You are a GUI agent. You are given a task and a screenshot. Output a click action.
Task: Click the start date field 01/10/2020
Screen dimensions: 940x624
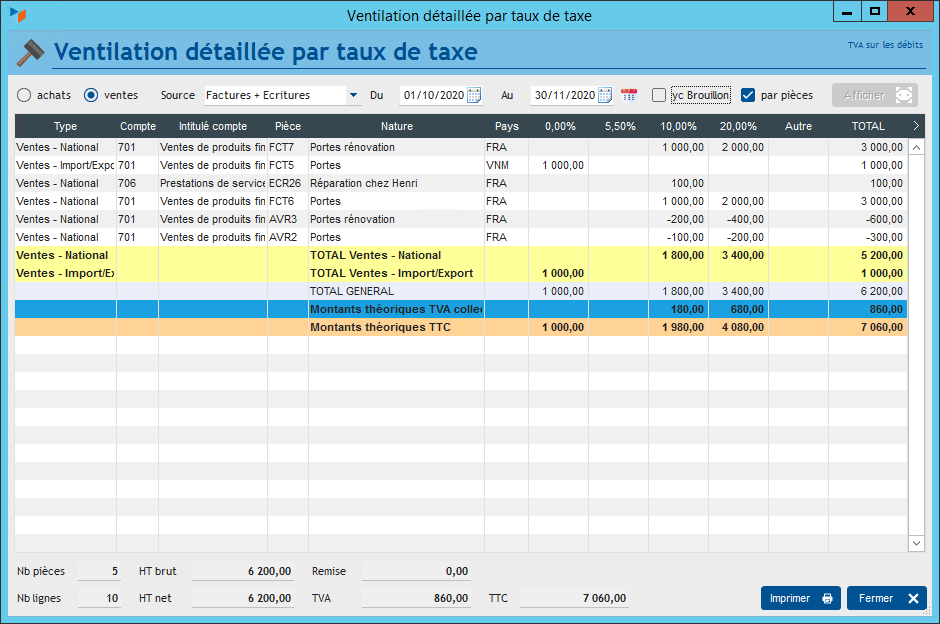coord(433,95)
